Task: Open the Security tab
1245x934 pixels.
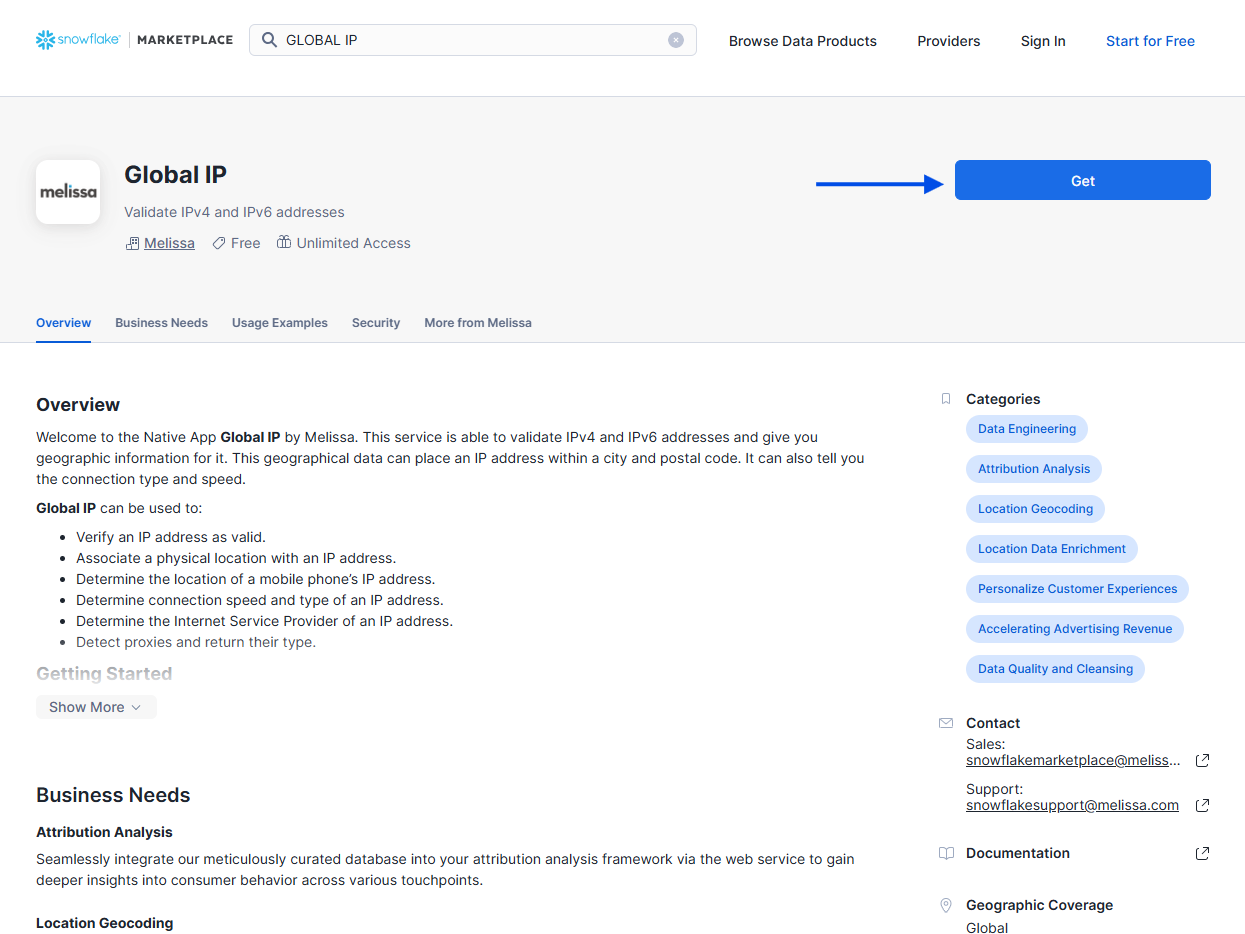Action: coord(376,323)
